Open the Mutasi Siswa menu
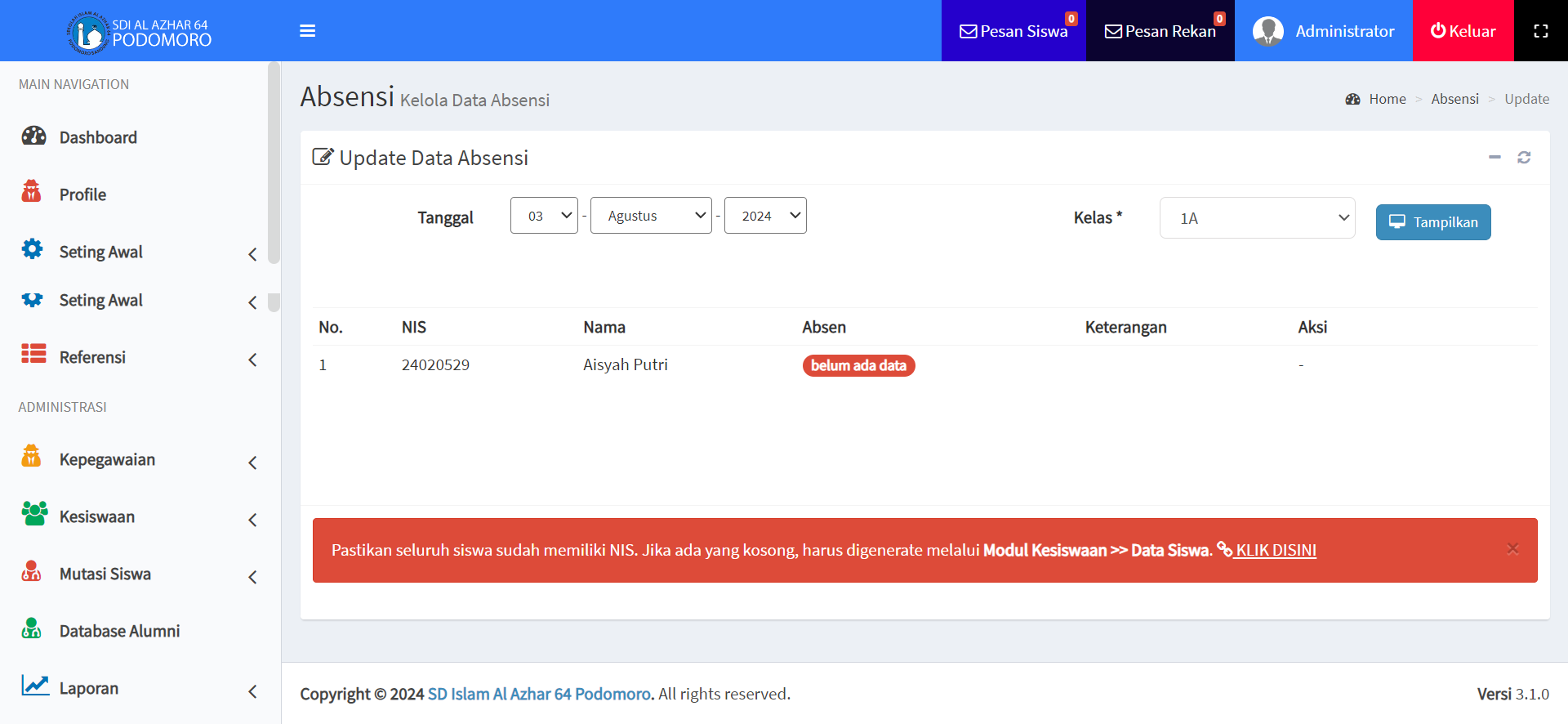The width and height of the screenshot is (1568, 724). [x=105, y=574]
